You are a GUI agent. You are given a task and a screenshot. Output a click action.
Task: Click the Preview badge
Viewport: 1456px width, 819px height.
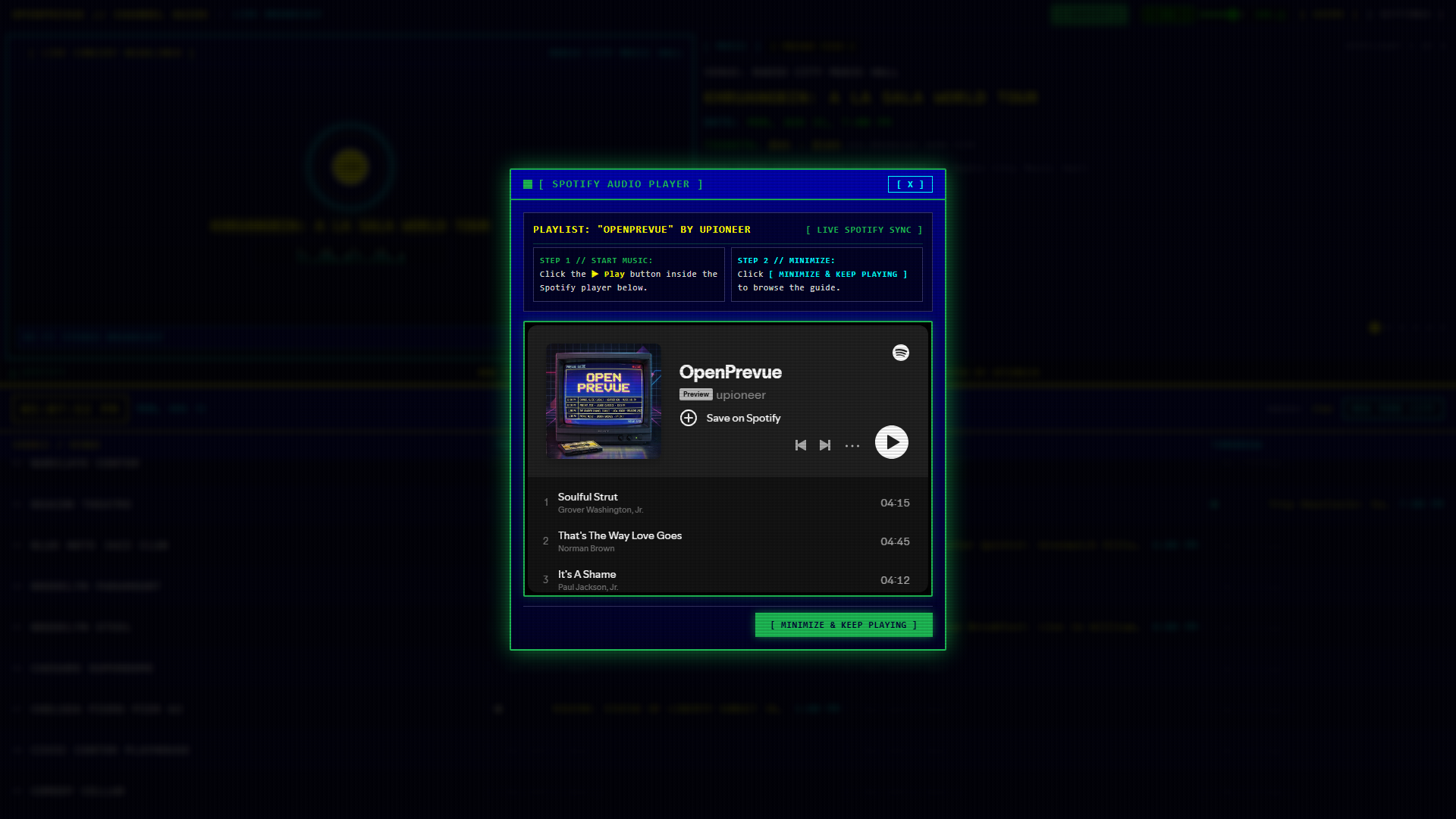point(696,394)
